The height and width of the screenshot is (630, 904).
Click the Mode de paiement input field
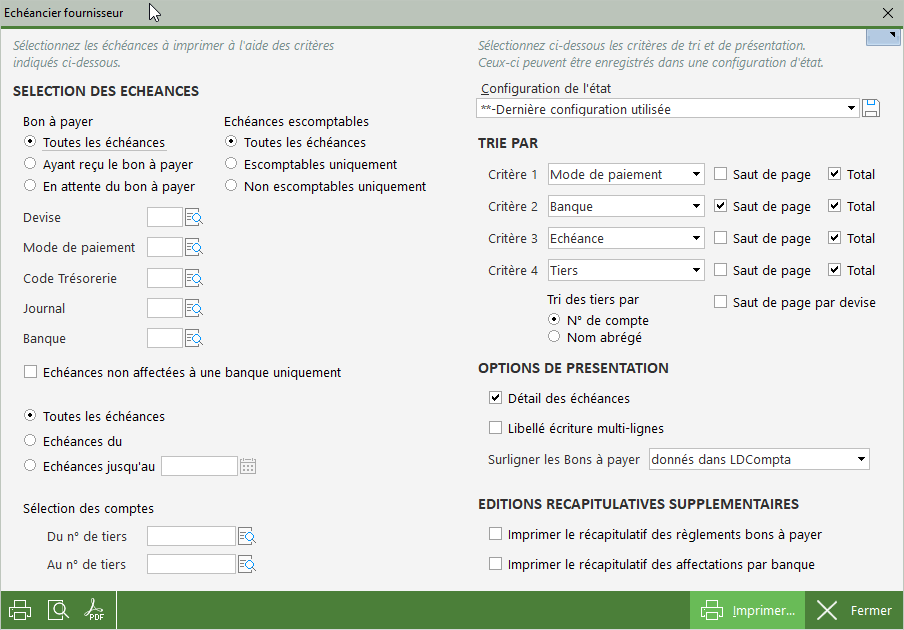coord(165,248)
